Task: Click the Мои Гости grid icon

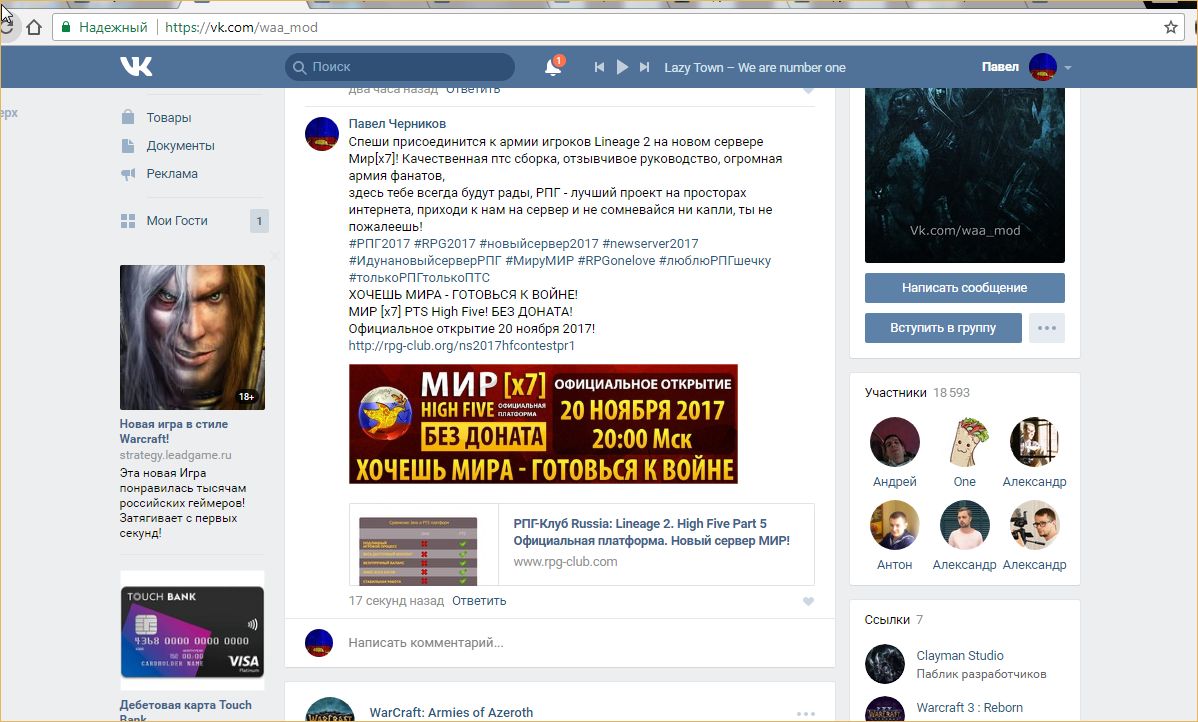Action: click(128, 221)
